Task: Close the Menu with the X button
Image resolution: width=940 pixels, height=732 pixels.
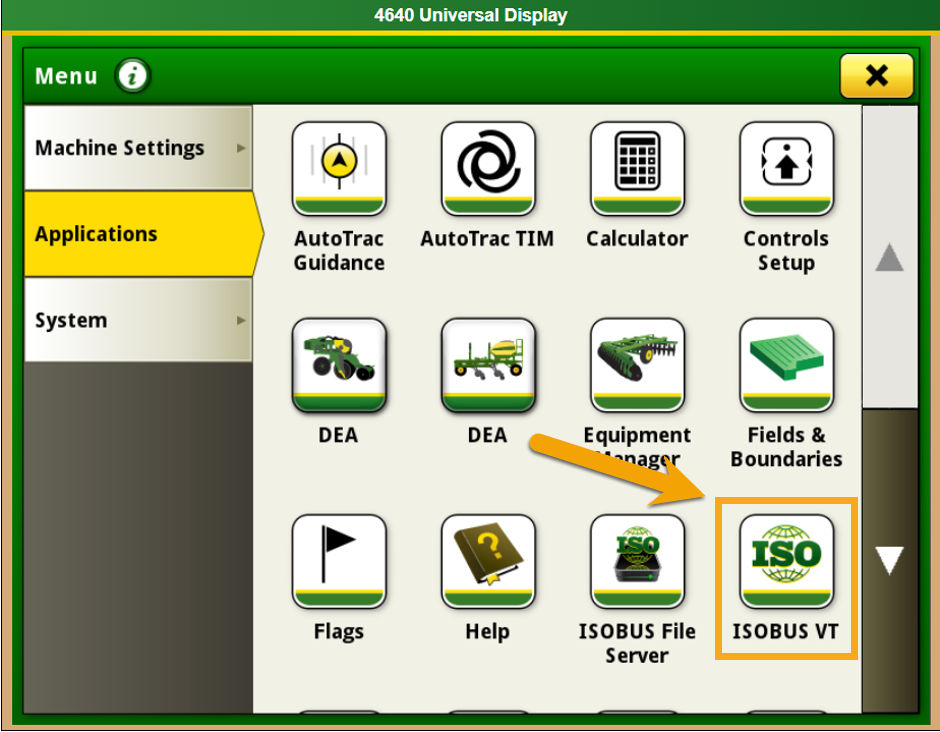Action: click(876, 76)
